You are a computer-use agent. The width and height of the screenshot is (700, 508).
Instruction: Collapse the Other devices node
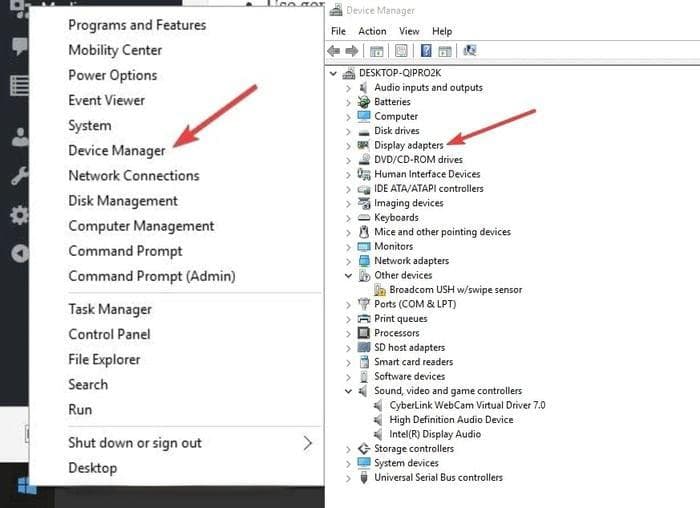348,275
